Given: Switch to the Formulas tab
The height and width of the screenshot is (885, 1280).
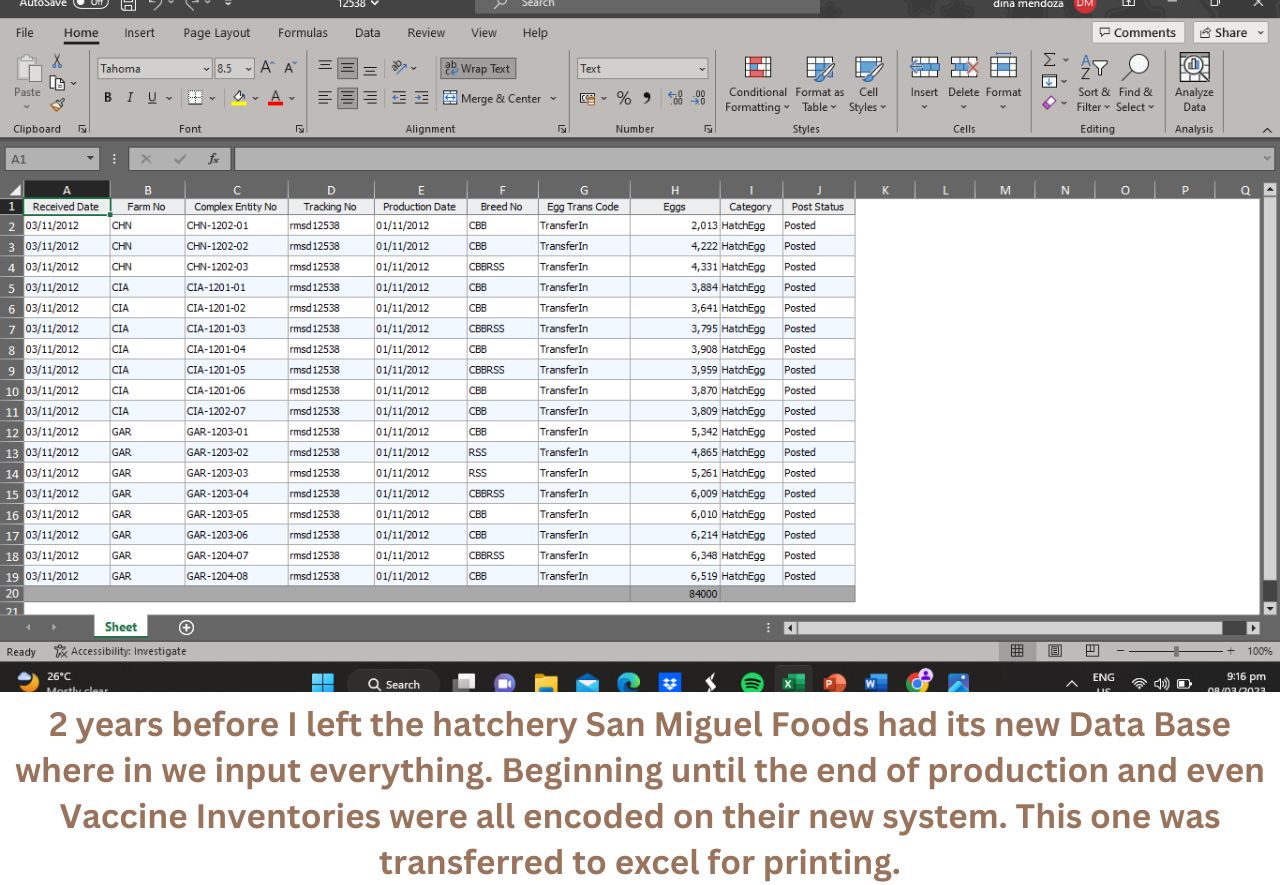Looking at the screenshot, I should click(x=302, y=33).
